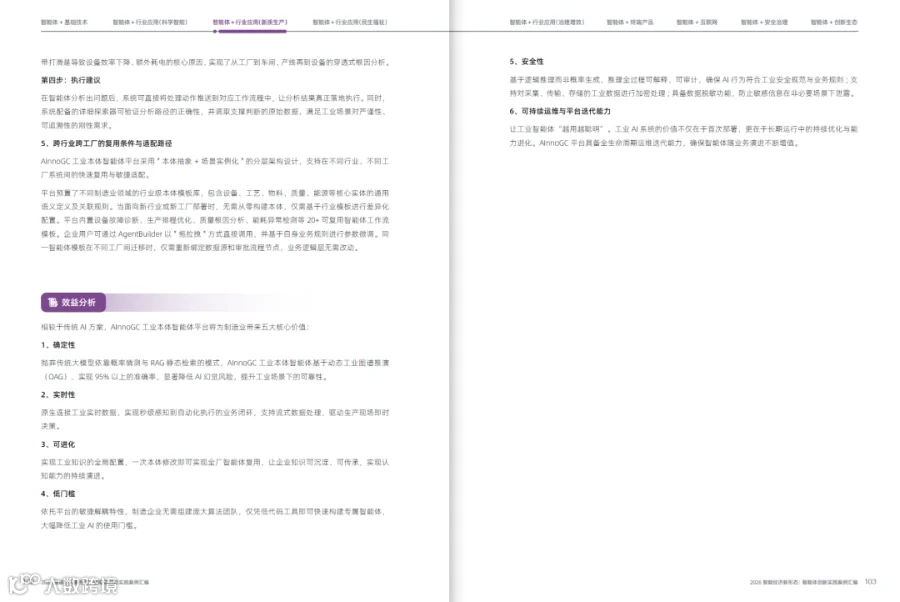
Task: Select the 智能体+行业应用(新质生产) tab
Action: pos(250,22)
